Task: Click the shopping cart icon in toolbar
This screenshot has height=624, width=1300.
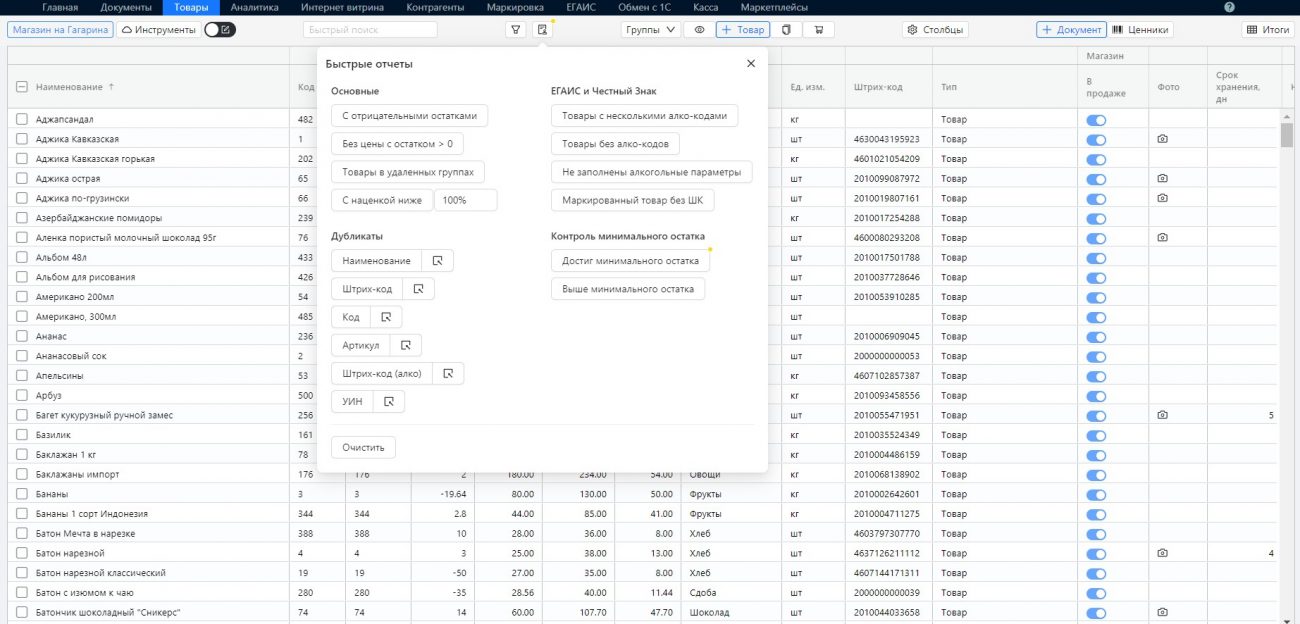Action: click(x=818, y=30)
